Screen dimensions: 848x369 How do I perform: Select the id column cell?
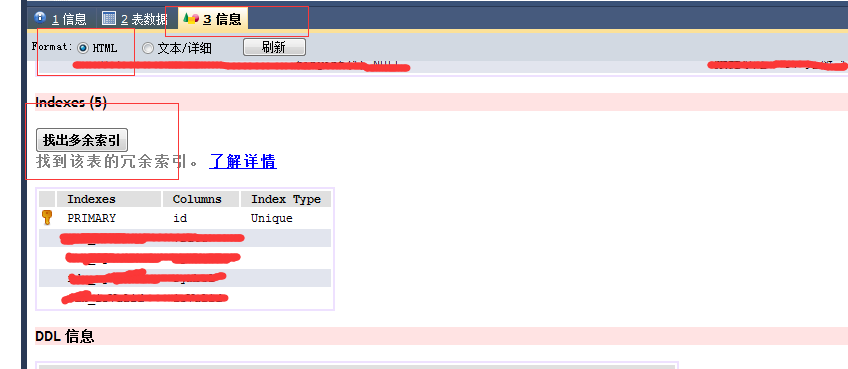coord(180,219)
